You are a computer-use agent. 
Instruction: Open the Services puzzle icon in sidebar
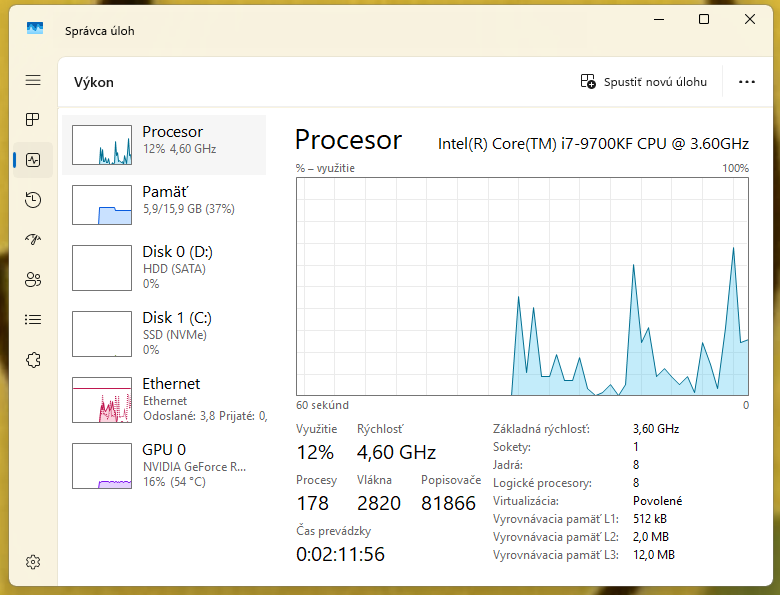click(x=33, y=360)
